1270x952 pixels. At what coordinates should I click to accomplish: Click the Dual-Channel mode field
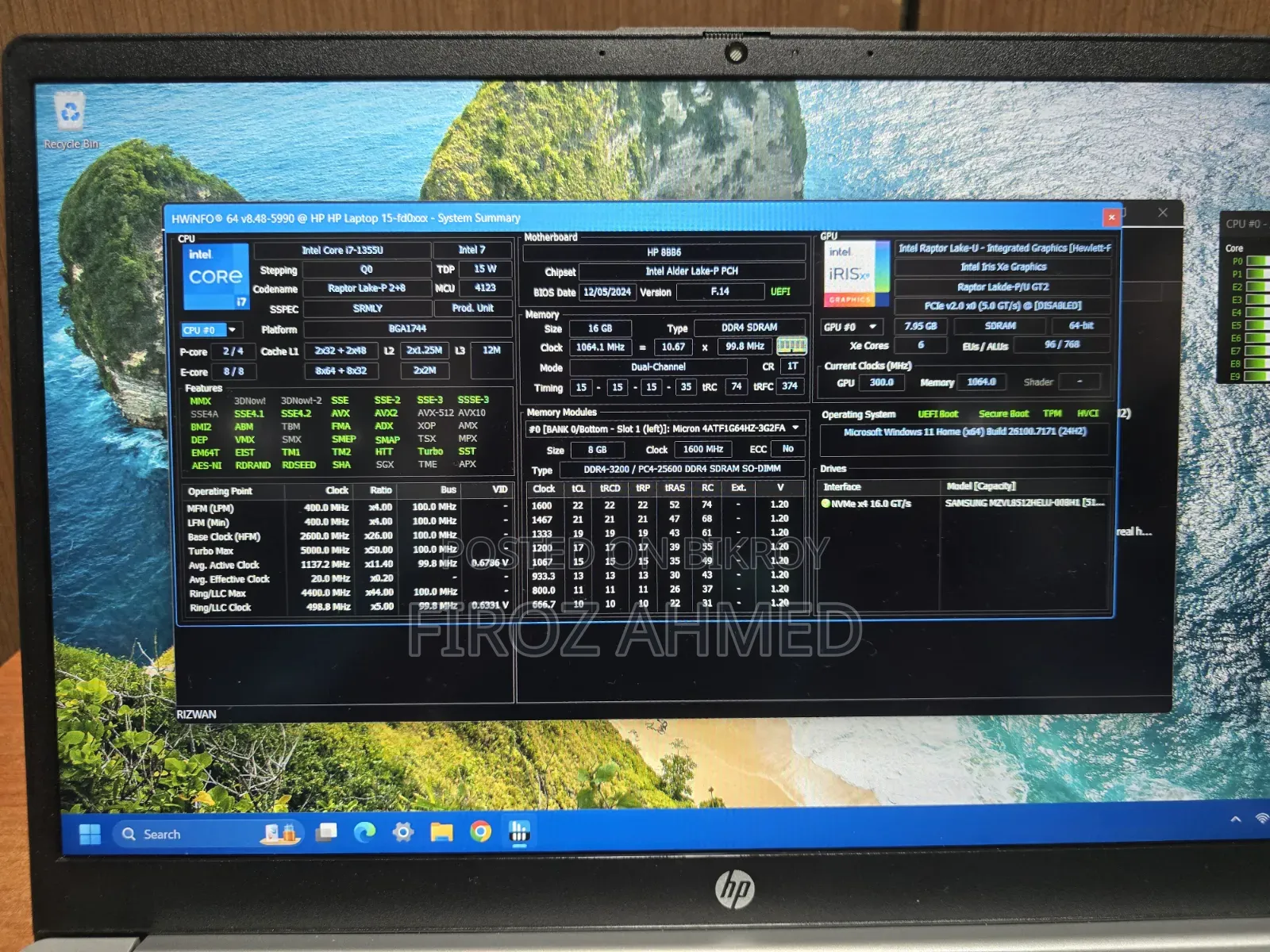658,367
